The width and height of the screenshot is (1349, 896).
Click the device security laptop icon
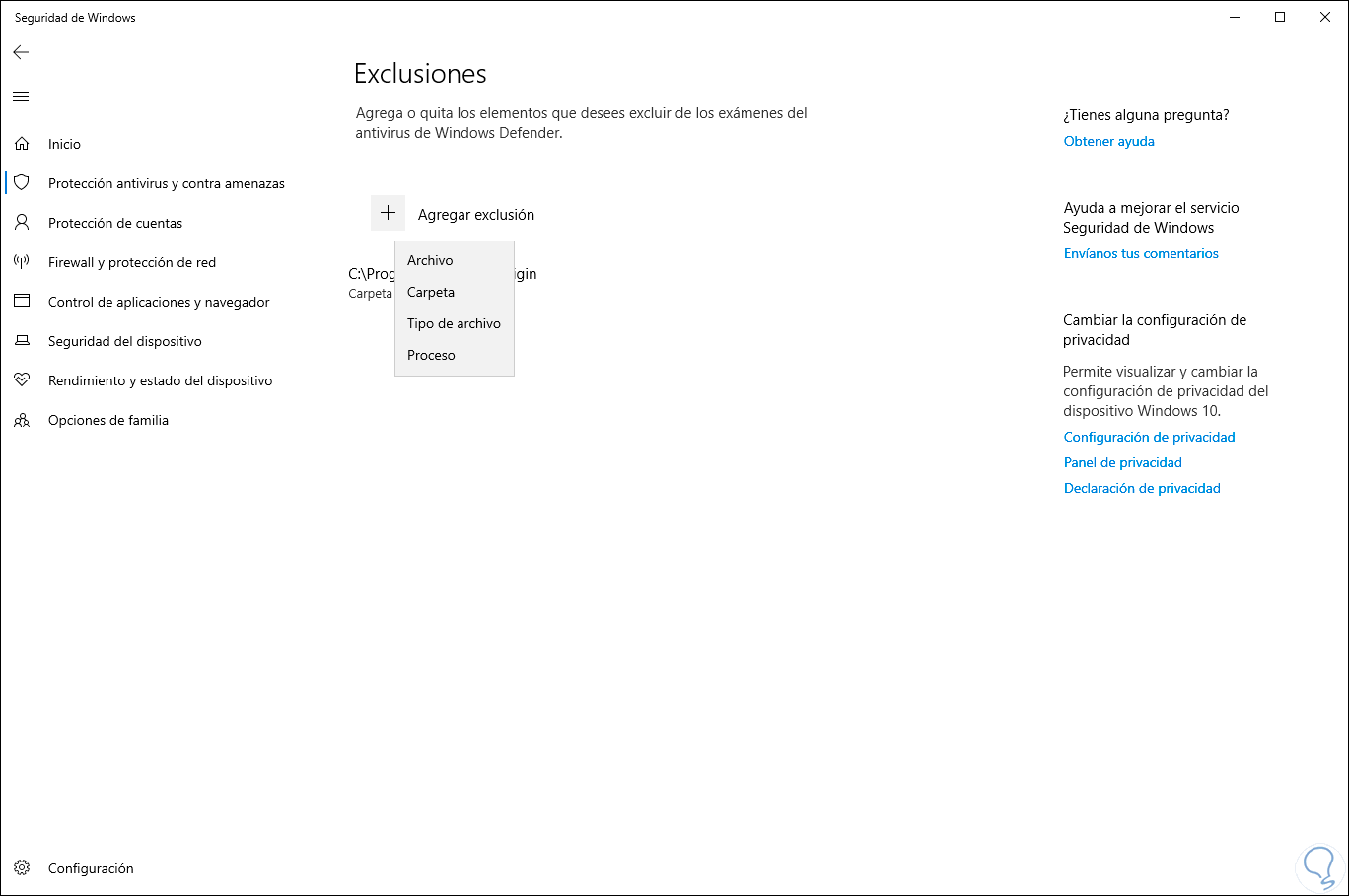pyautogui.click(x=22, y=341)
